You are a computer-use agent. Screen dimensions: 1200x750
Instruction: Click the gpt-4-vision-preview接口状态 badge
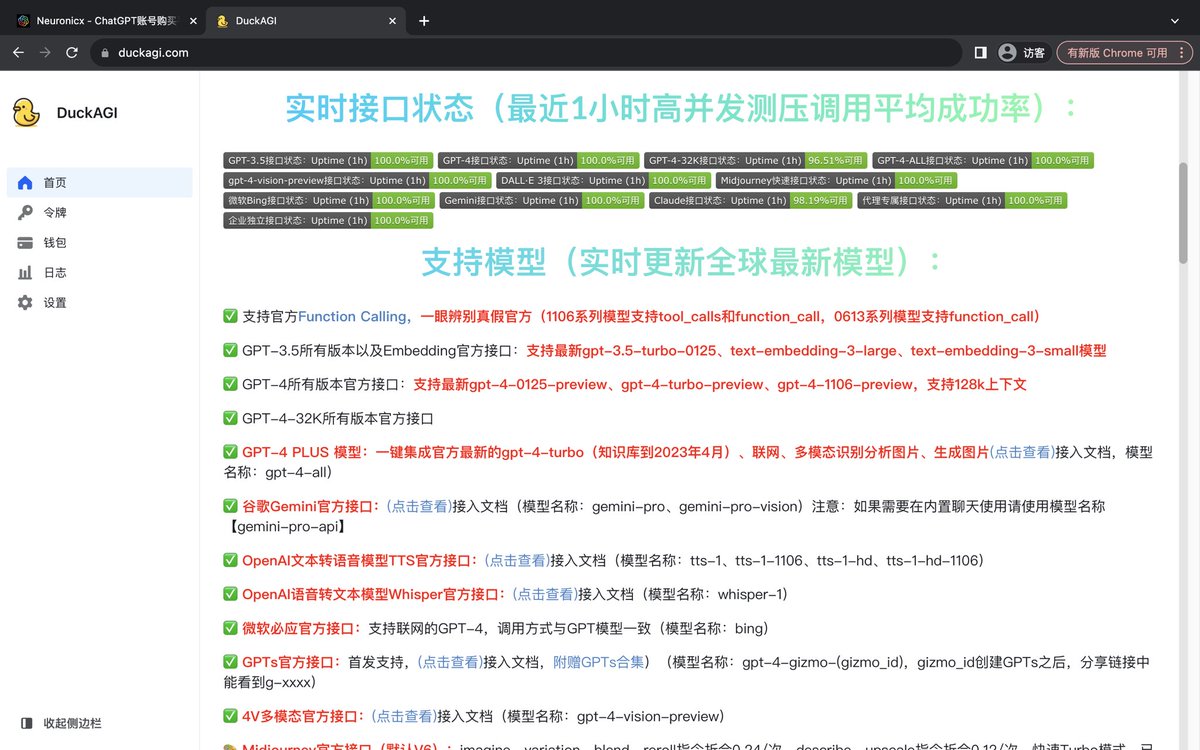click(358, 180)
